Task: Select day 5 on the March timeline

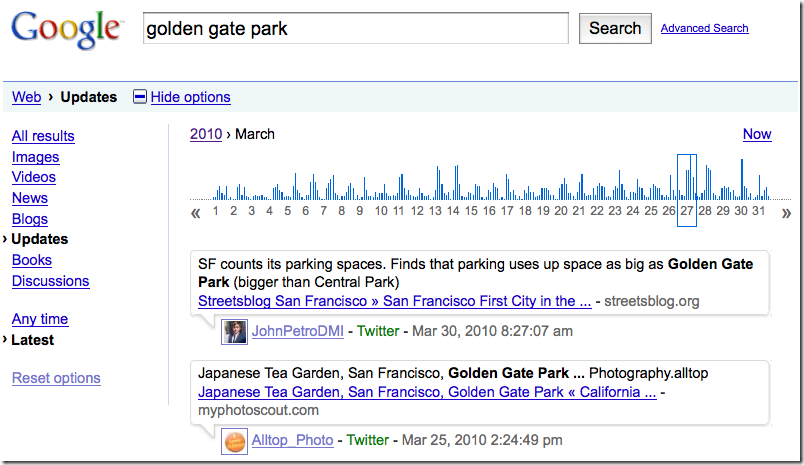Action: pos(288,211)
